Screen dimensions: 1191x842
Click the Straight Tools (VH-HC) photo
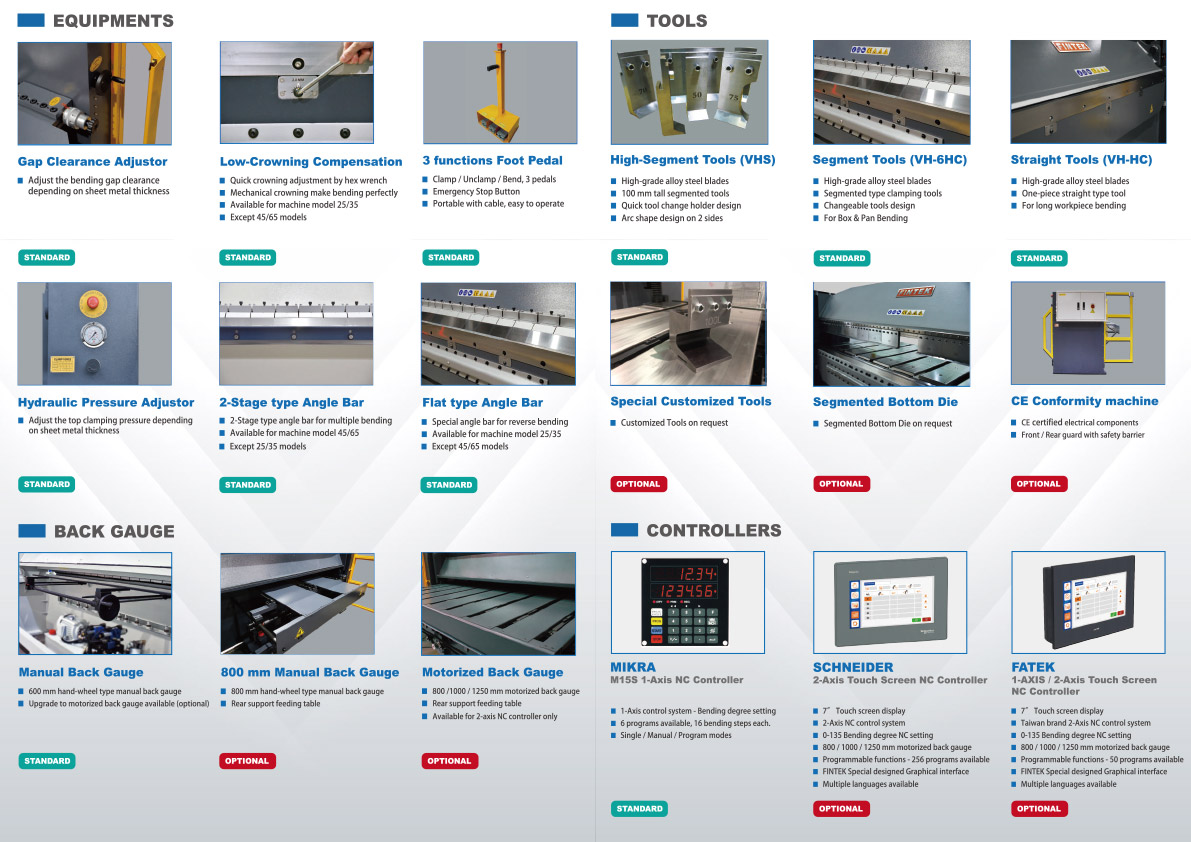click(1088, 92)
